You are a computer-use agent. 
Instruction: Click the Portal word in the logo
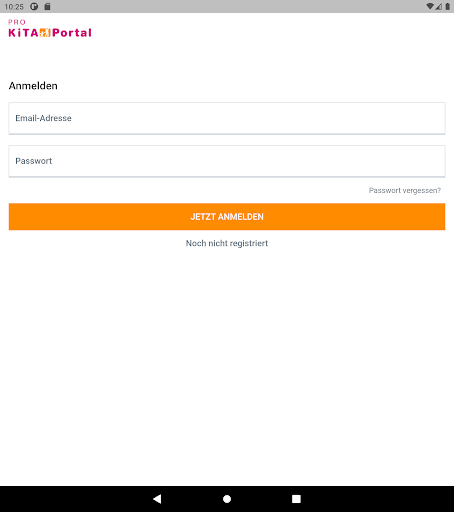[x=72, y=33]
